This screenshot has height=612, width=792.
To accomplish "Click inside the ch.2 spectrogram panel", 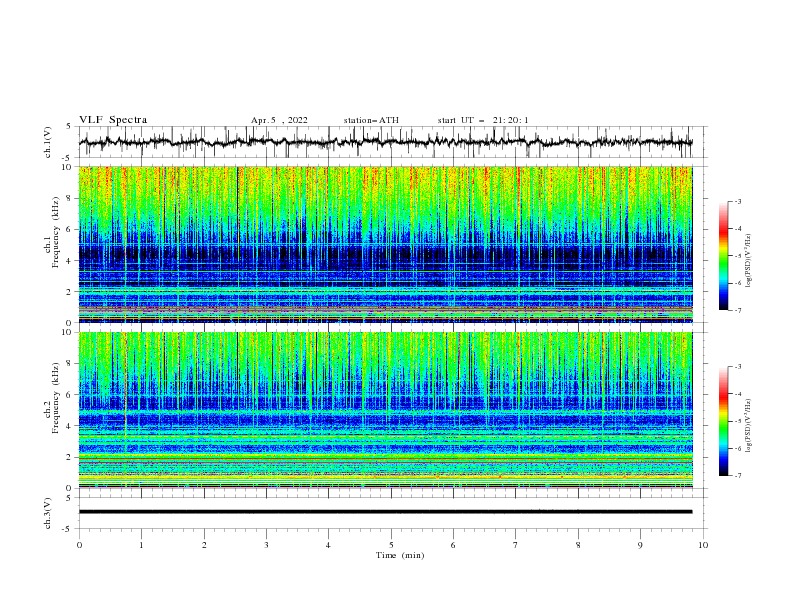I will (x=386, y=410).
